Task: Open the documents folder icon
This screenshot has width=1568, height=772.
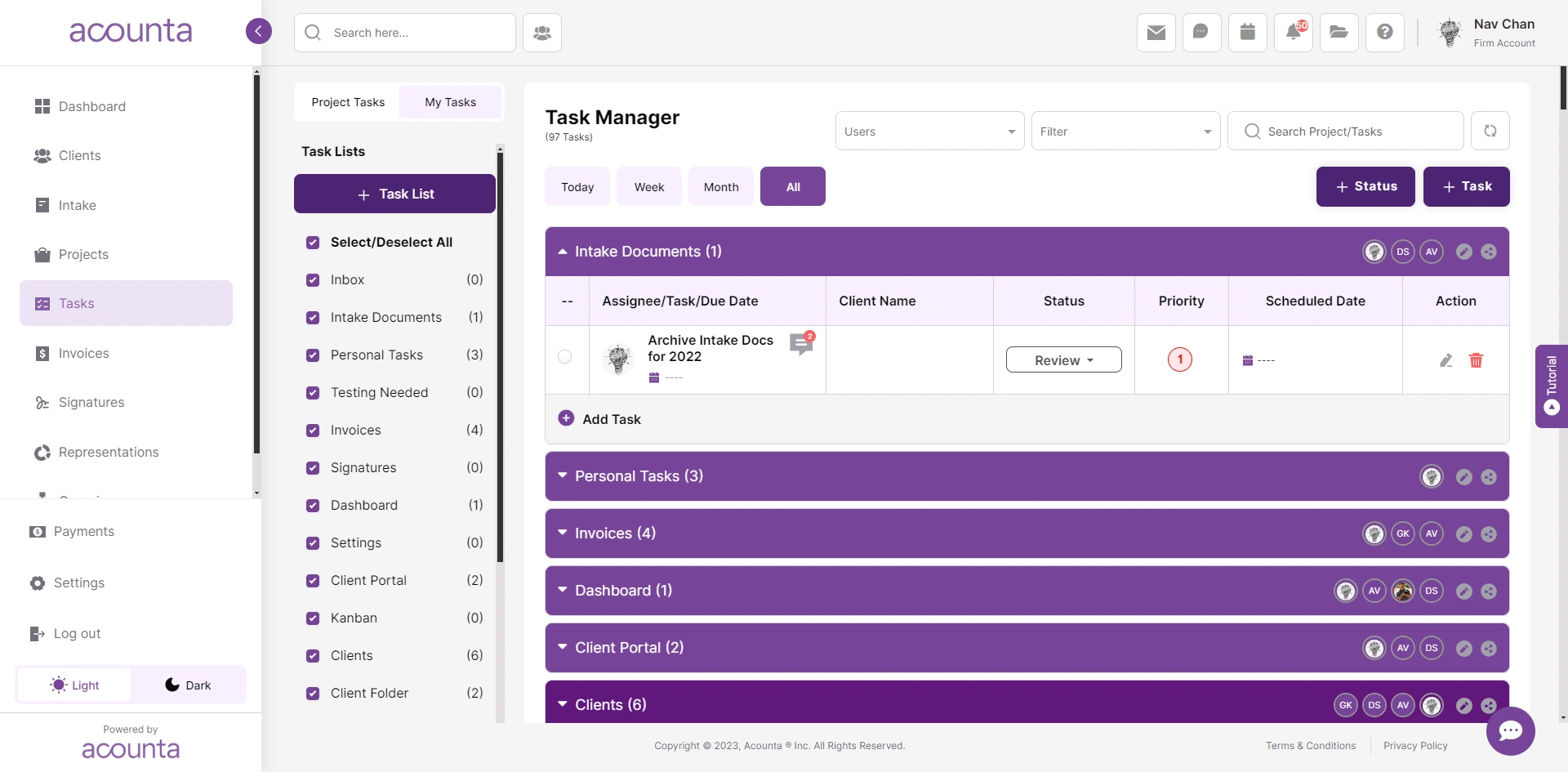Action: [x=1339, y=33]
